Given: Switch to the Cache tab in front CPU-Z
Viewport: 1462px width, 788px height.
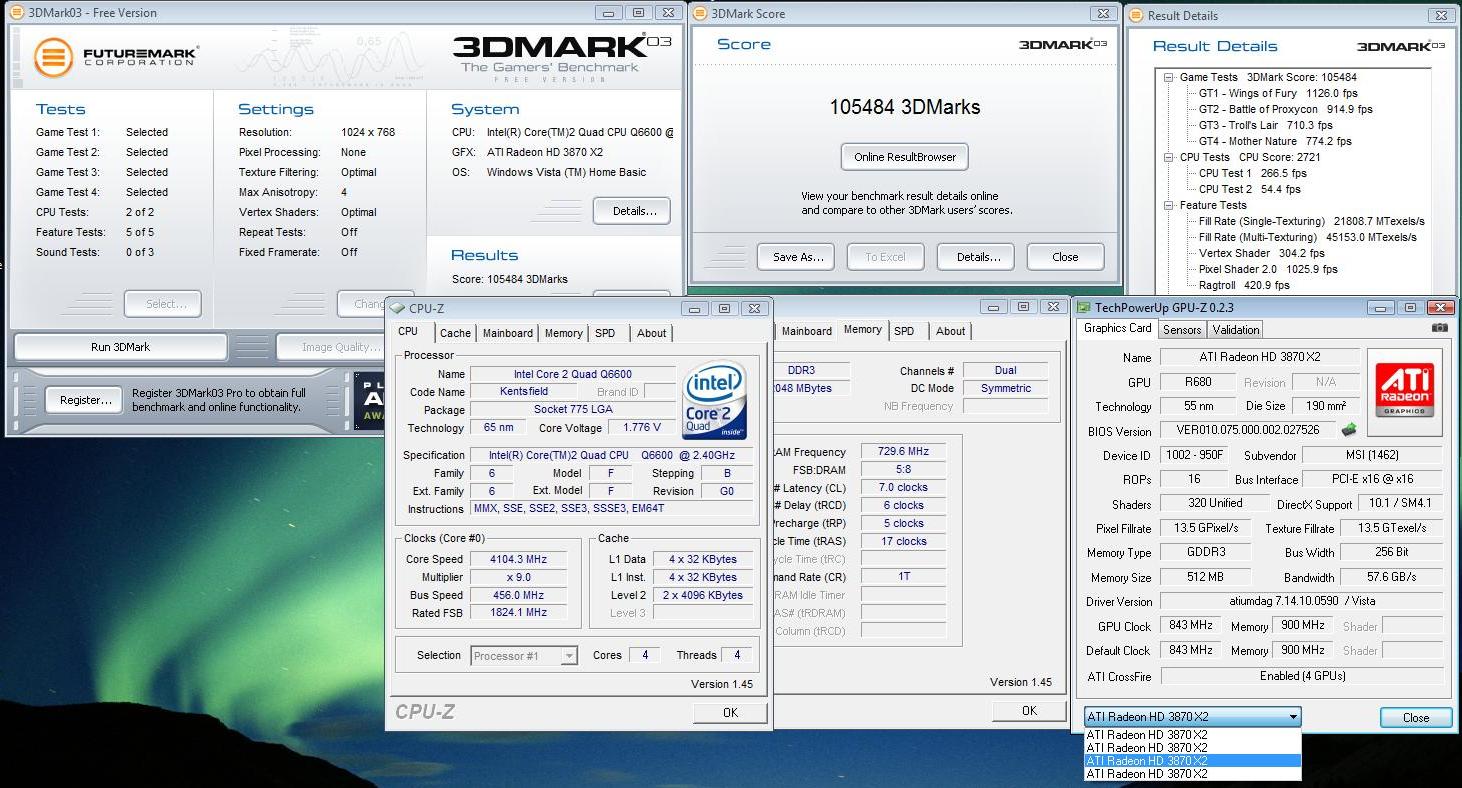Looking at the screenshot, I should click(x=455, y=333).
